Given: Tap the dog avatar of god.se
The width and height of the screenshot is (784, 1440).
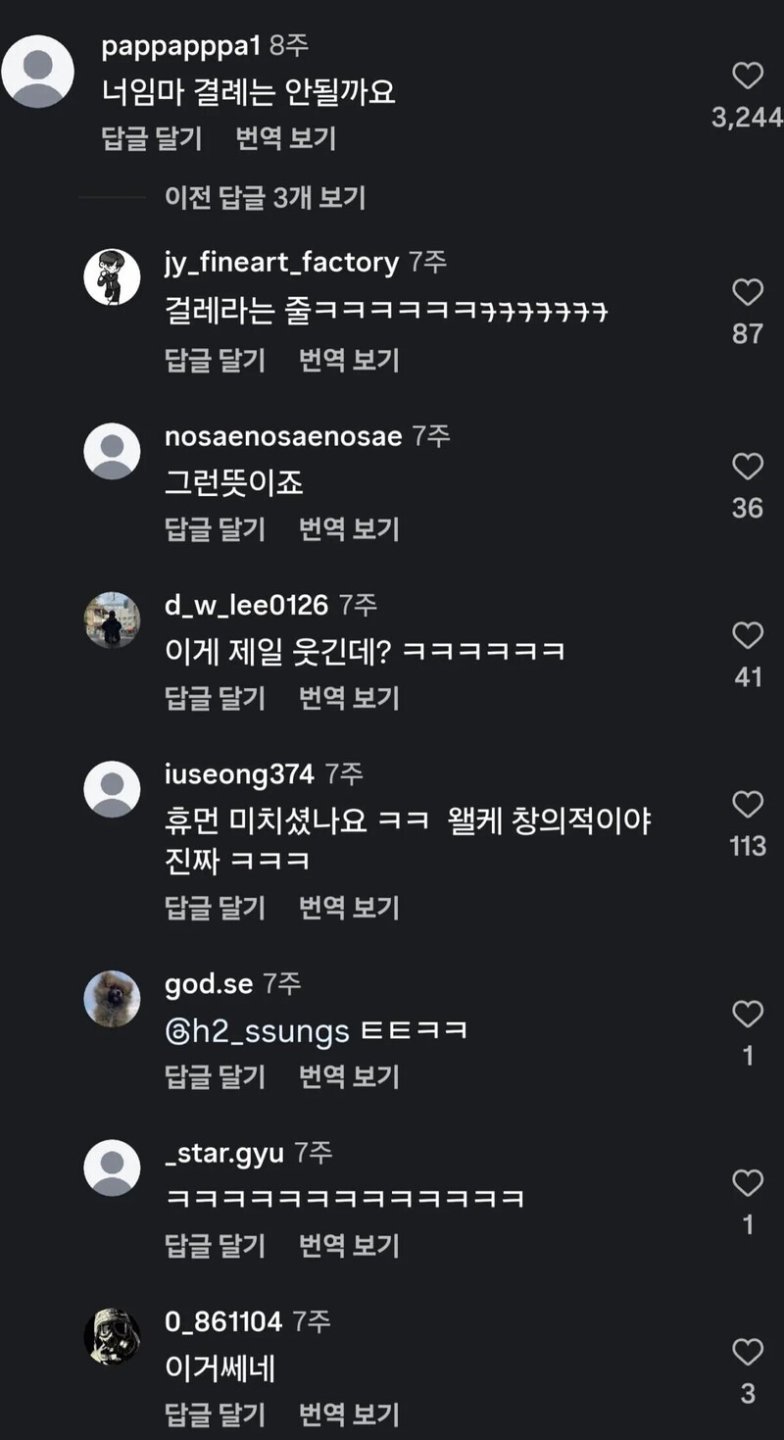Looking at the screenshot, I should click(112, 998).
